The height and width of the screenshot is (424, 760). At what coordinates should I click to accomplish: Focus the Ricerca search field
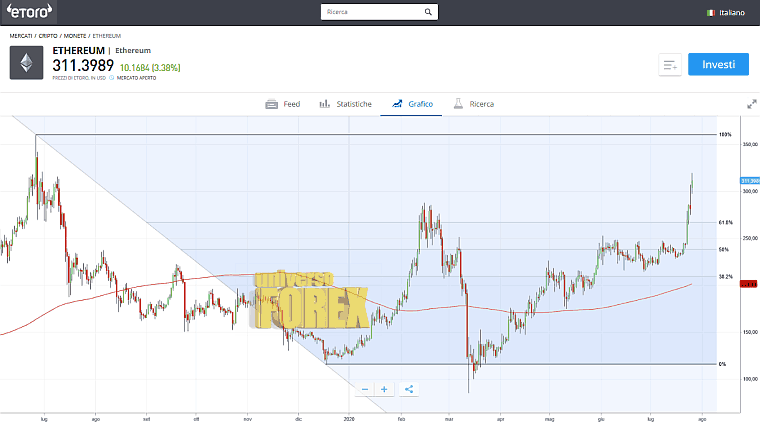372,13
